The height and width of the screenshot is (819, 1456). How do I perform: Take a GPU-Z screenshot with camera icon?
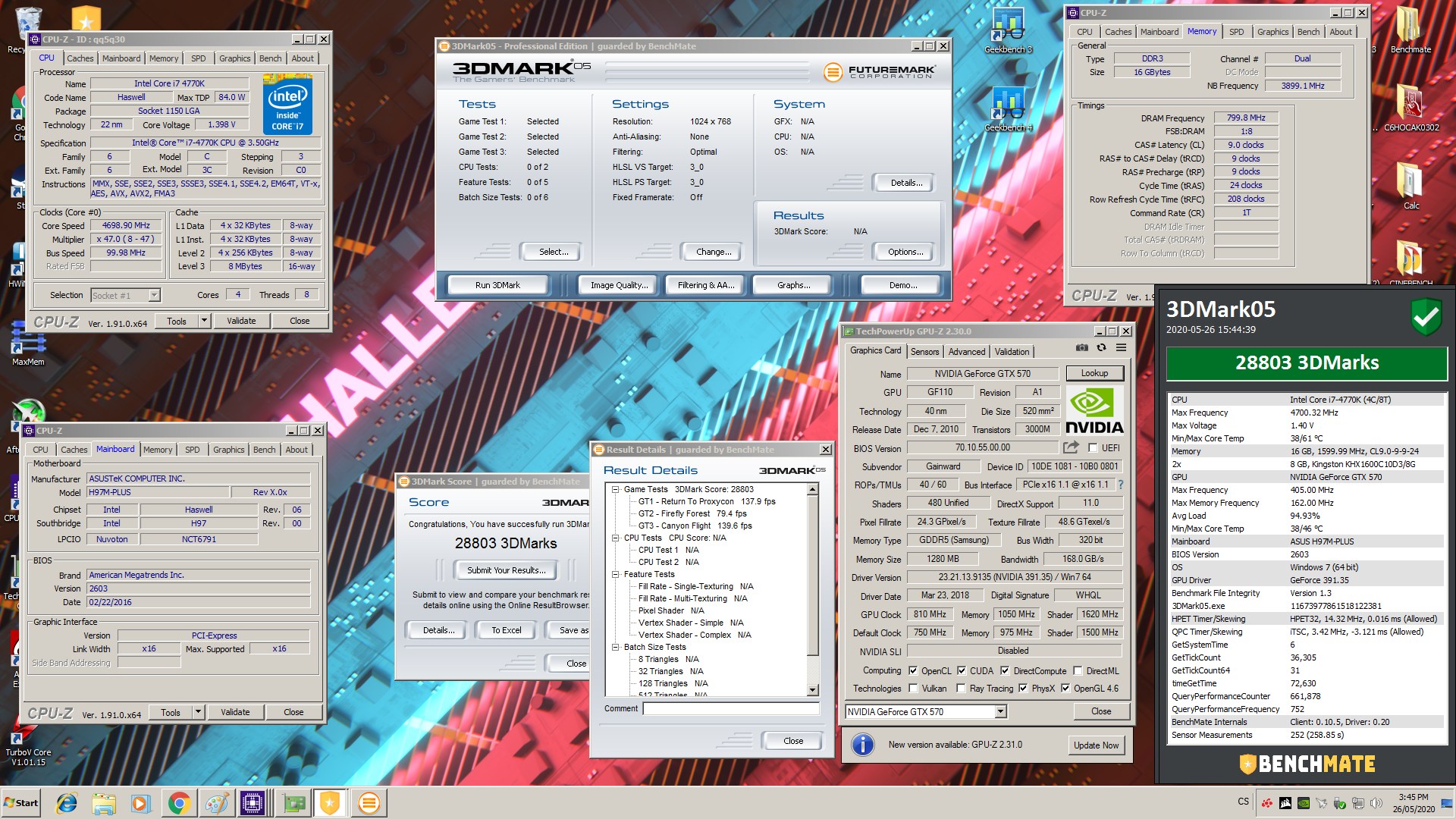[1081, 347]
